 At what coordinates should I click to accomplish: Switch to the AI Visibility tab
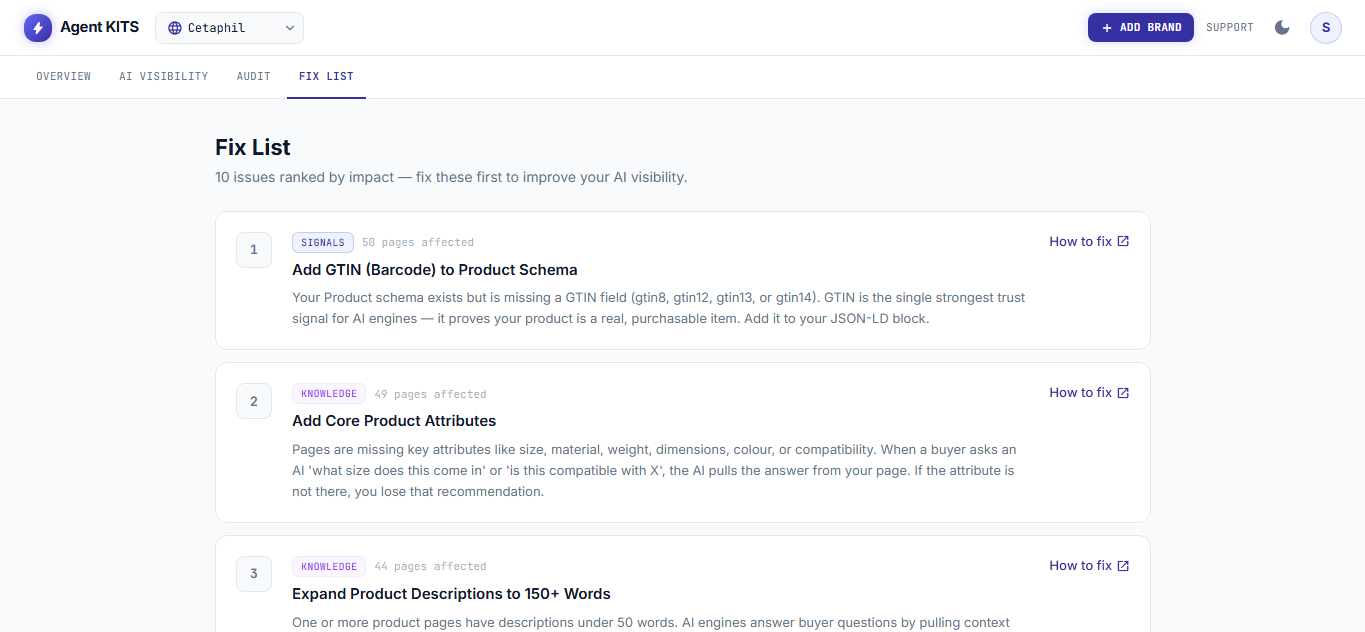pyautogui.click(x=164, y=76)
